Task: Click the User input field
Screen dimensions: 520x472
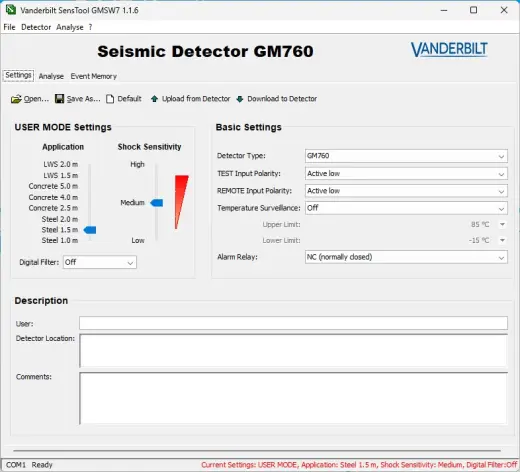Action: pos(293,323)
